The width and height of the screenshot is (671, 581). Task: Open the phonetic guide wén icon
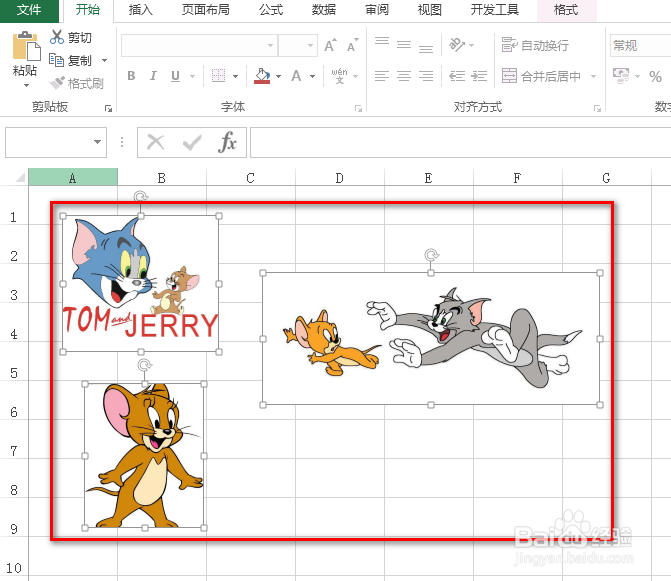339,76
